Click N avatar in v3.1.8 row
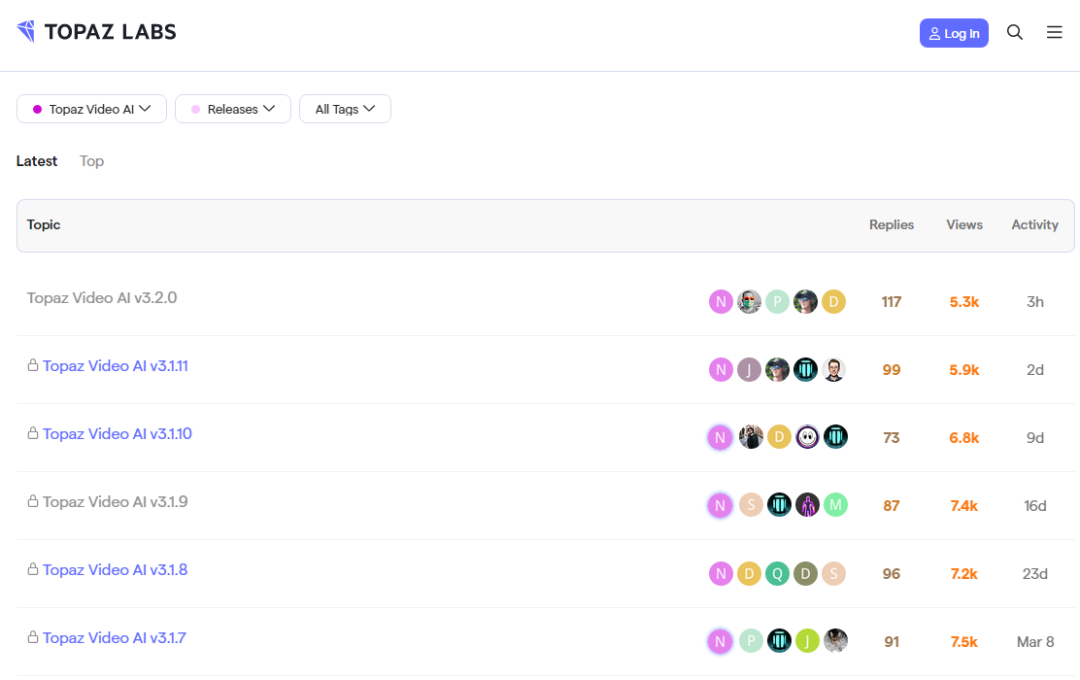The height and width of the screenshot is (680, 1080). [x=720, y=573]
